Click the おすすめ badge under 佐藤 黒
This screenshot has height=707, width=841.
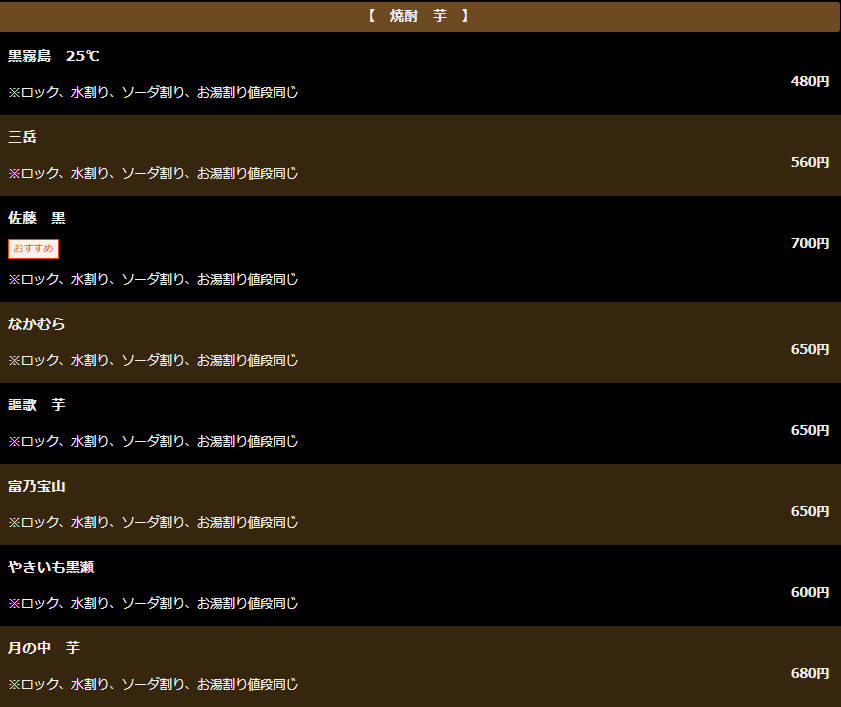pos(33,249)
